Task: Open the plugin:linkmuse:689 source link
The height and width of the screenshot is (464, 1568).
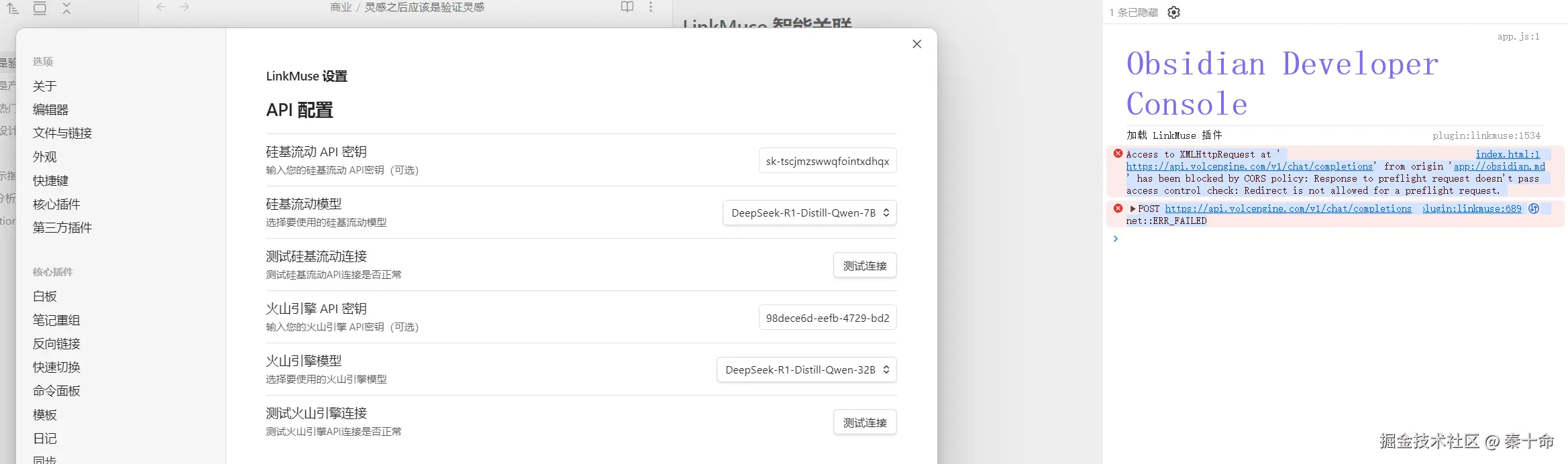Action: point(1472,209)
